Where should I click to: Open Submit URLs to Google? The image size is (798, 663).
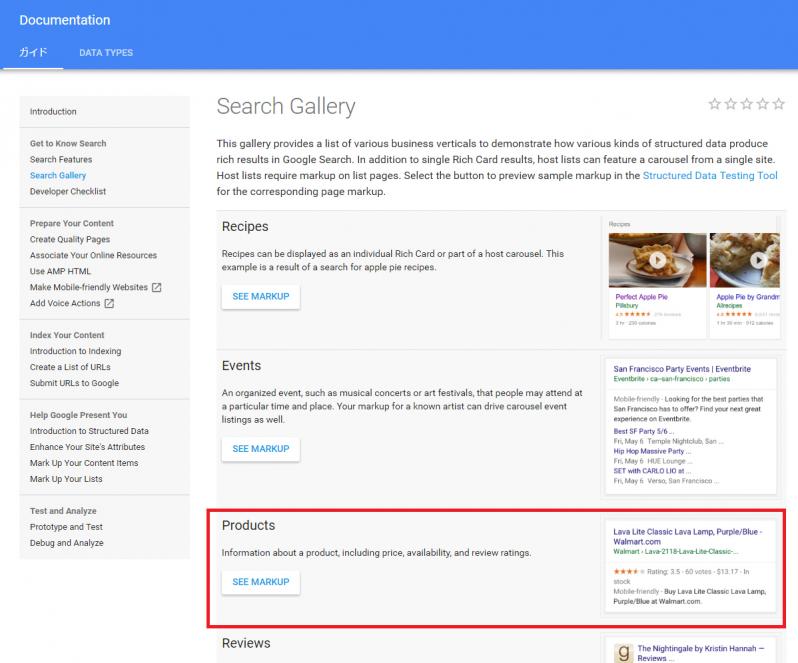coord(74,383)
